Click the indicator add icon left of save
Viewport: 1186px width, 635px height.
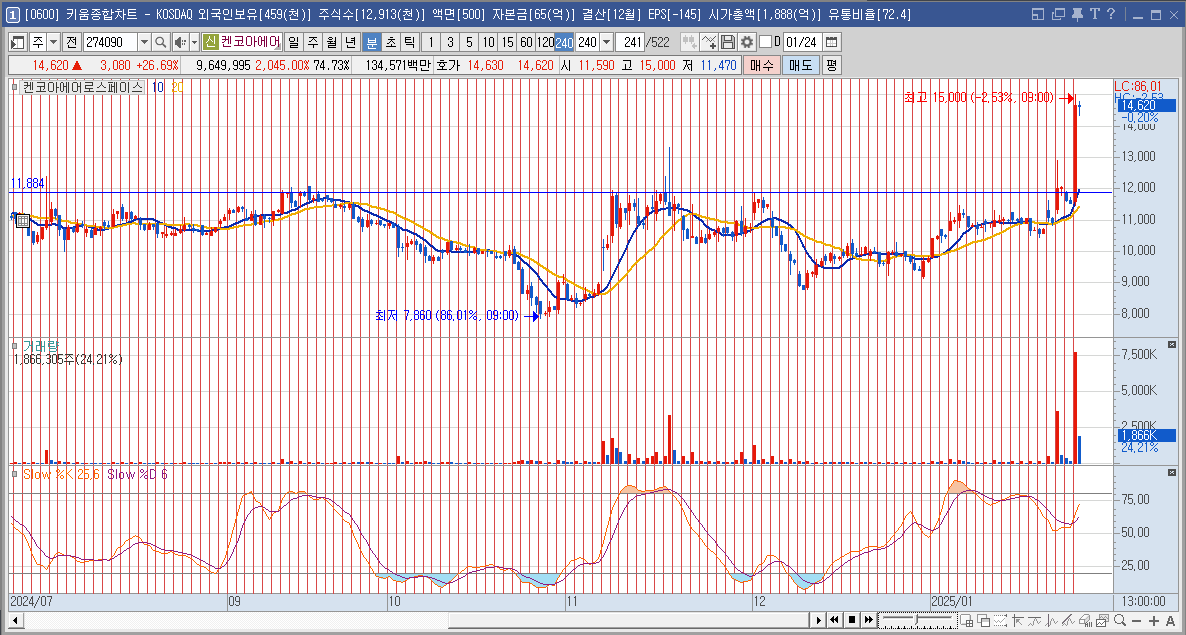click(x=709, y=42)
